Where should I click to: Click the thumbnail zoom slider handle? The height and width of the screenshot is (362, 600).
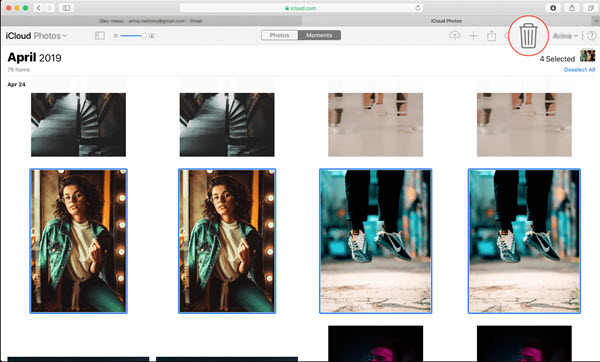point(143,36)
